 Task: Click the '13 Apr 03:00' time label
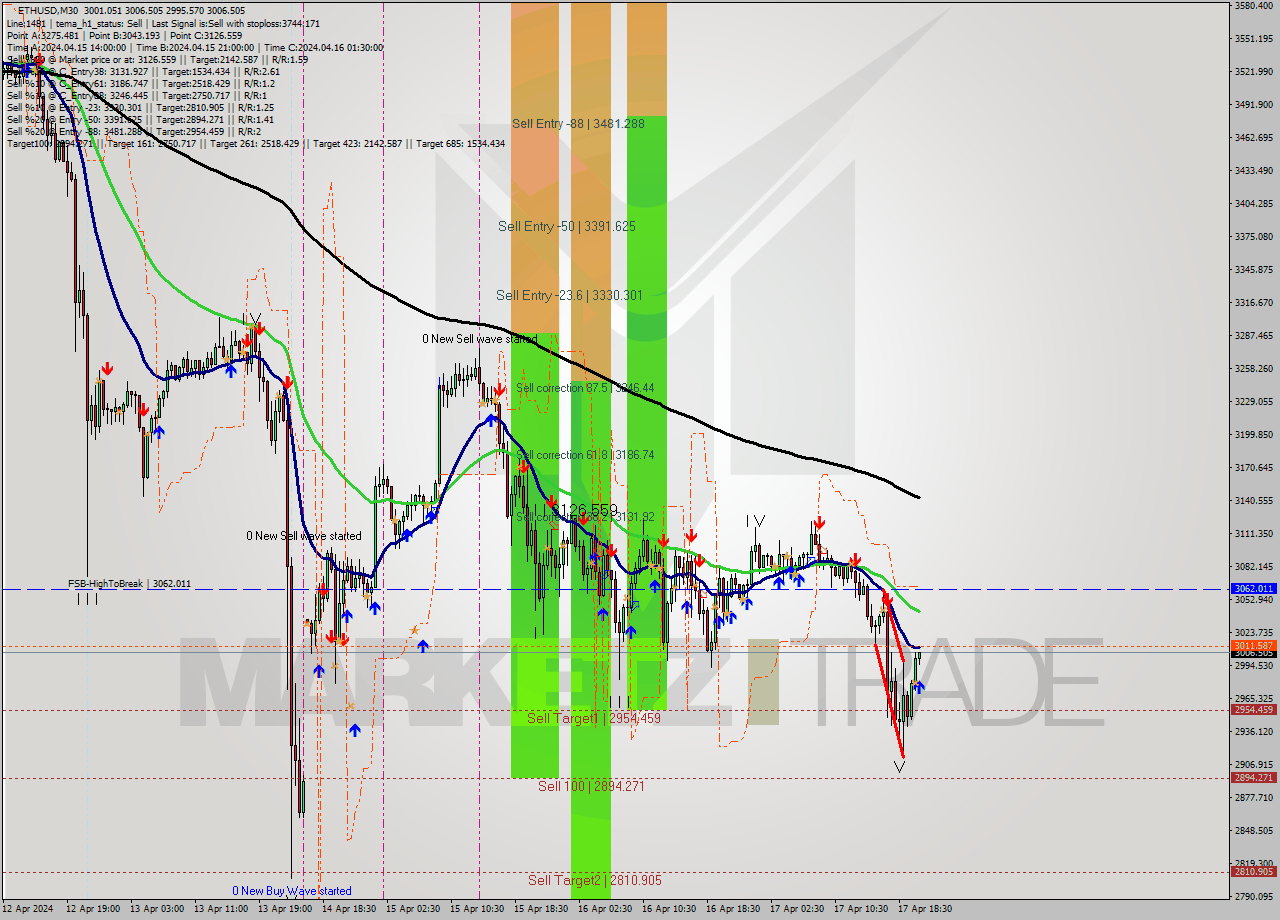[x=157, y=909]
